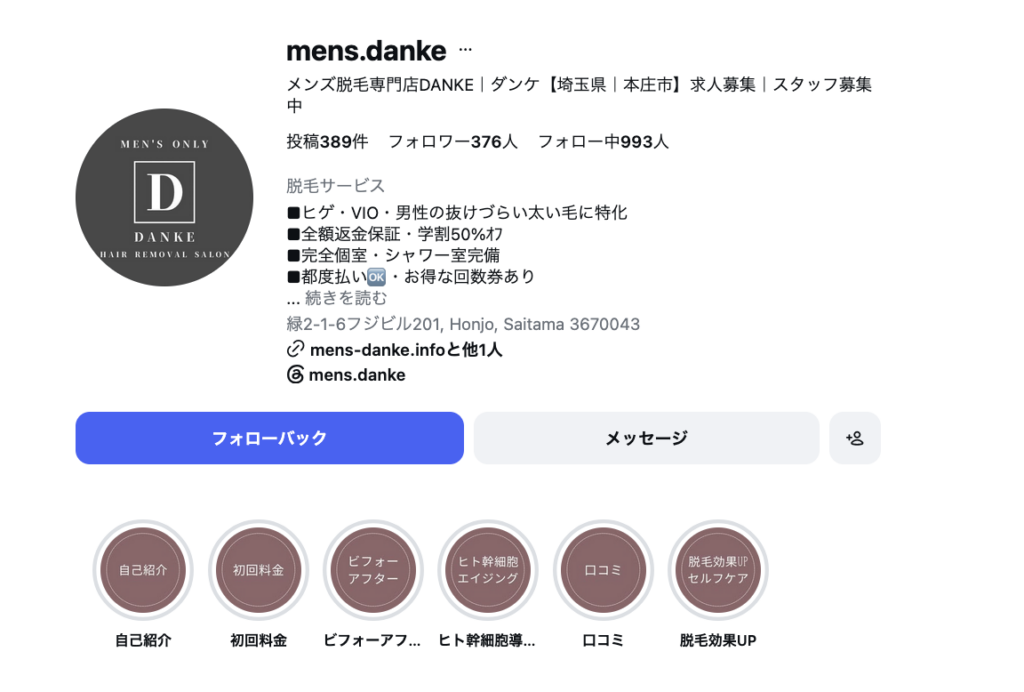Click the メッセージ button
Screen dimensions: 1024x692
pos(647,438)
